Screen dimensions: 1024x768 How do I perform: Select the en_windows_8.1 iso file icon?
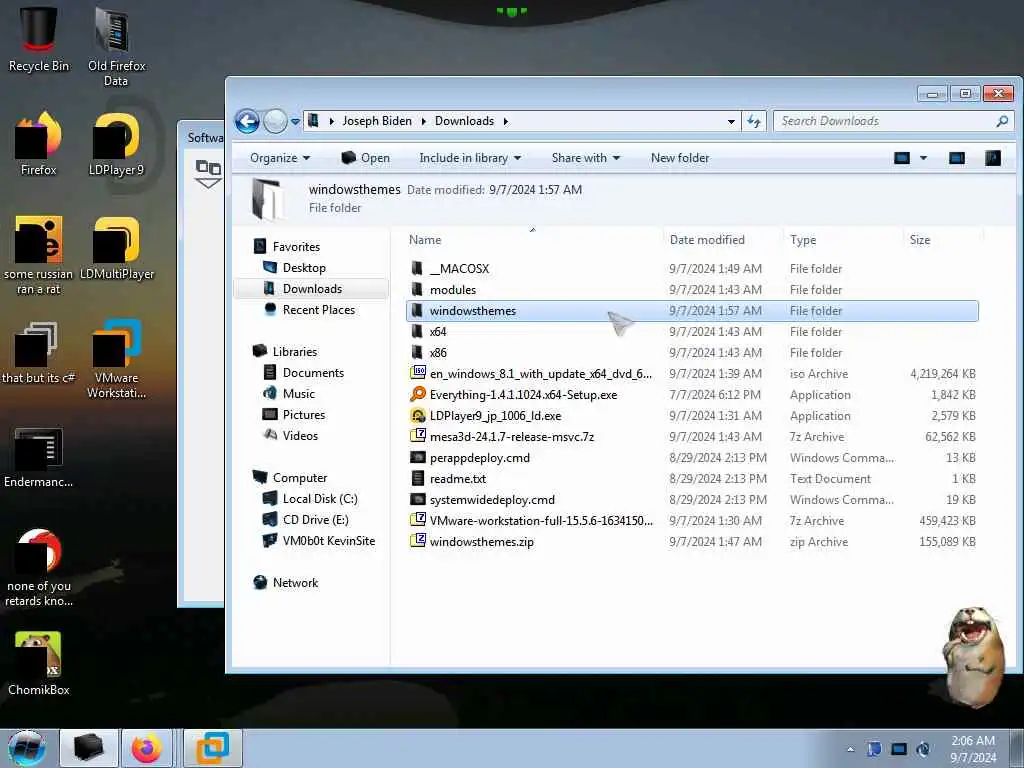tap(418, 373)
